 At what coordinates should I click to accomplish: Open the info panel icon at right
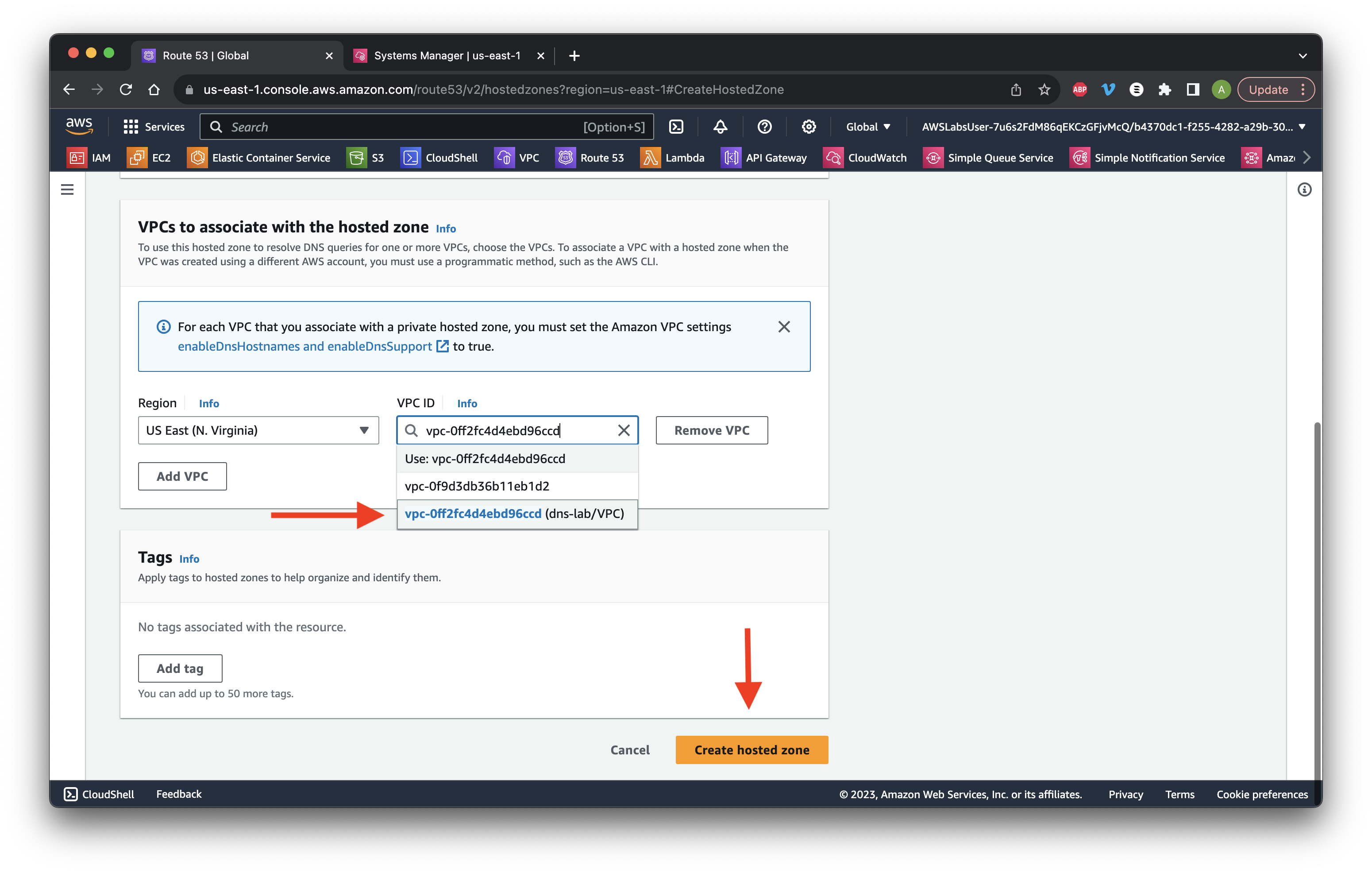(1304, 189)
